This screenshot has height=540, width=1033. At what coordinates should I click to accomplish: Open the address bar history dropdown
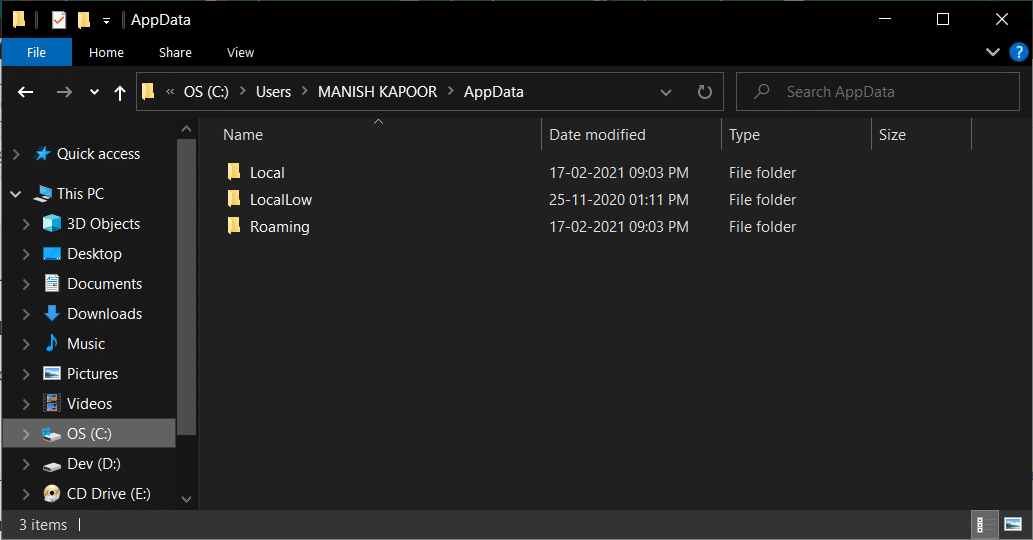pos(666,92)
